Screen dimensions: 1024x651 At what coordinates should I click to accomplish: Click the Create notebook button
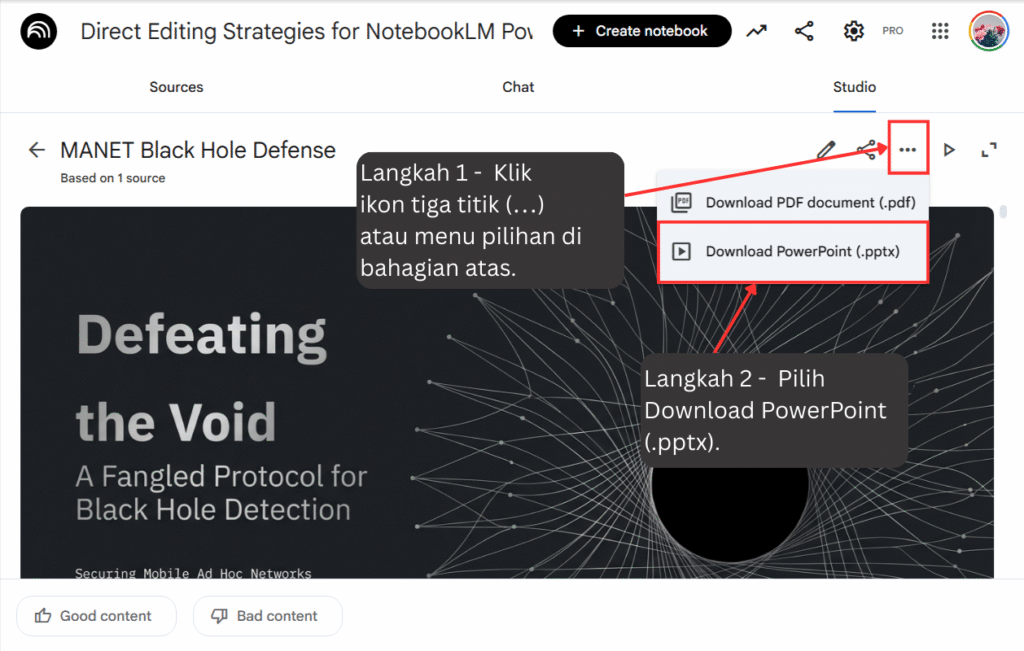pos(641,31)
